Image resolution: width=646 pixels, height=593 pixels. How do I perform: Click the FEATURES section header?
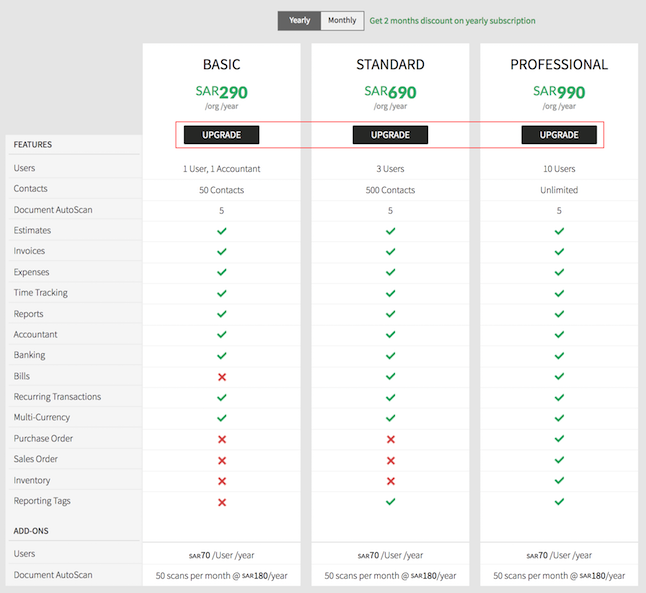tap(33, 145)
